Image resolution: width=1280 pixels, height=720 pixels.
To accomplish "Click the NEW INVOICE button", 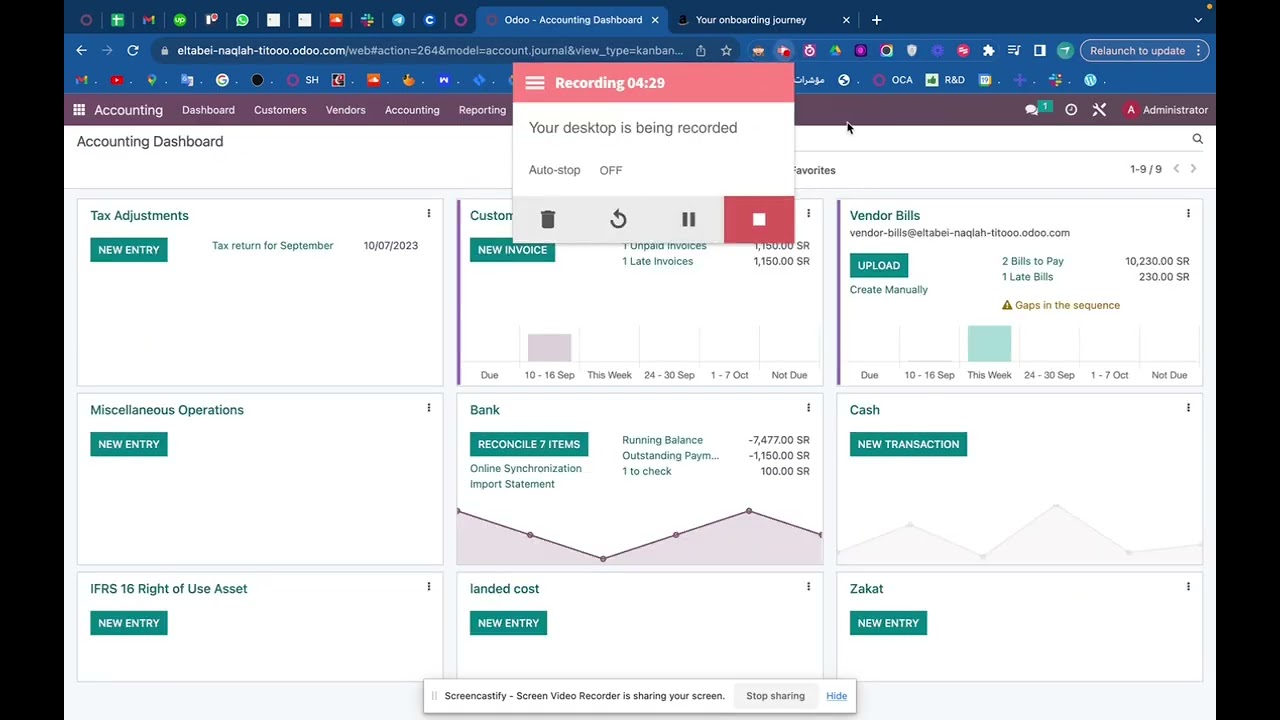I will click(512, 250).
